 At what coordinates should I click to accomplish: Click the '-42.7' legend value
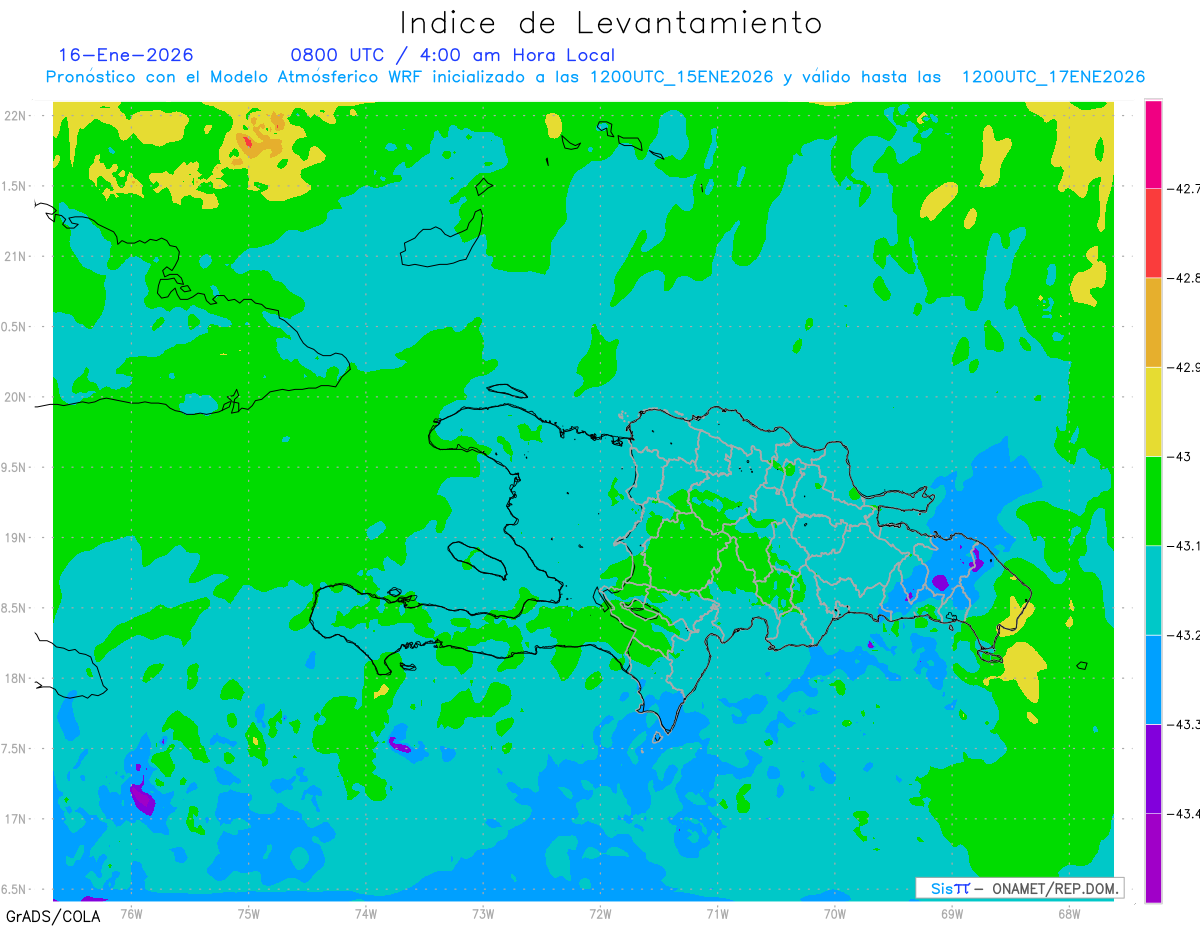[x=1183, y=188]
